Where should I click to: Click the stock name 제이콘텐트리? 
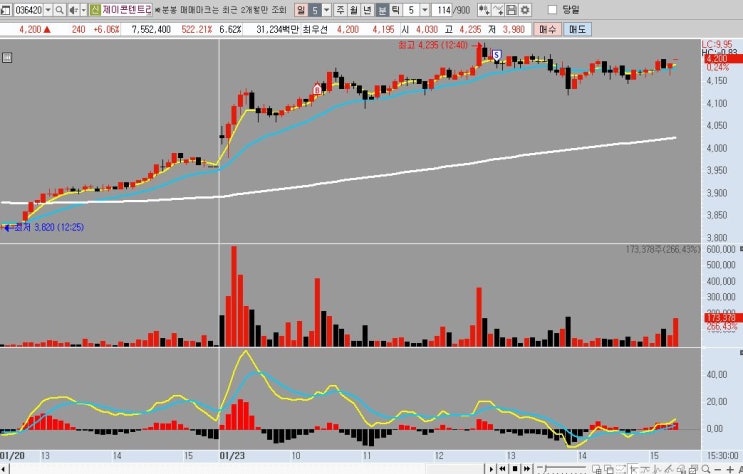point(127,10)
